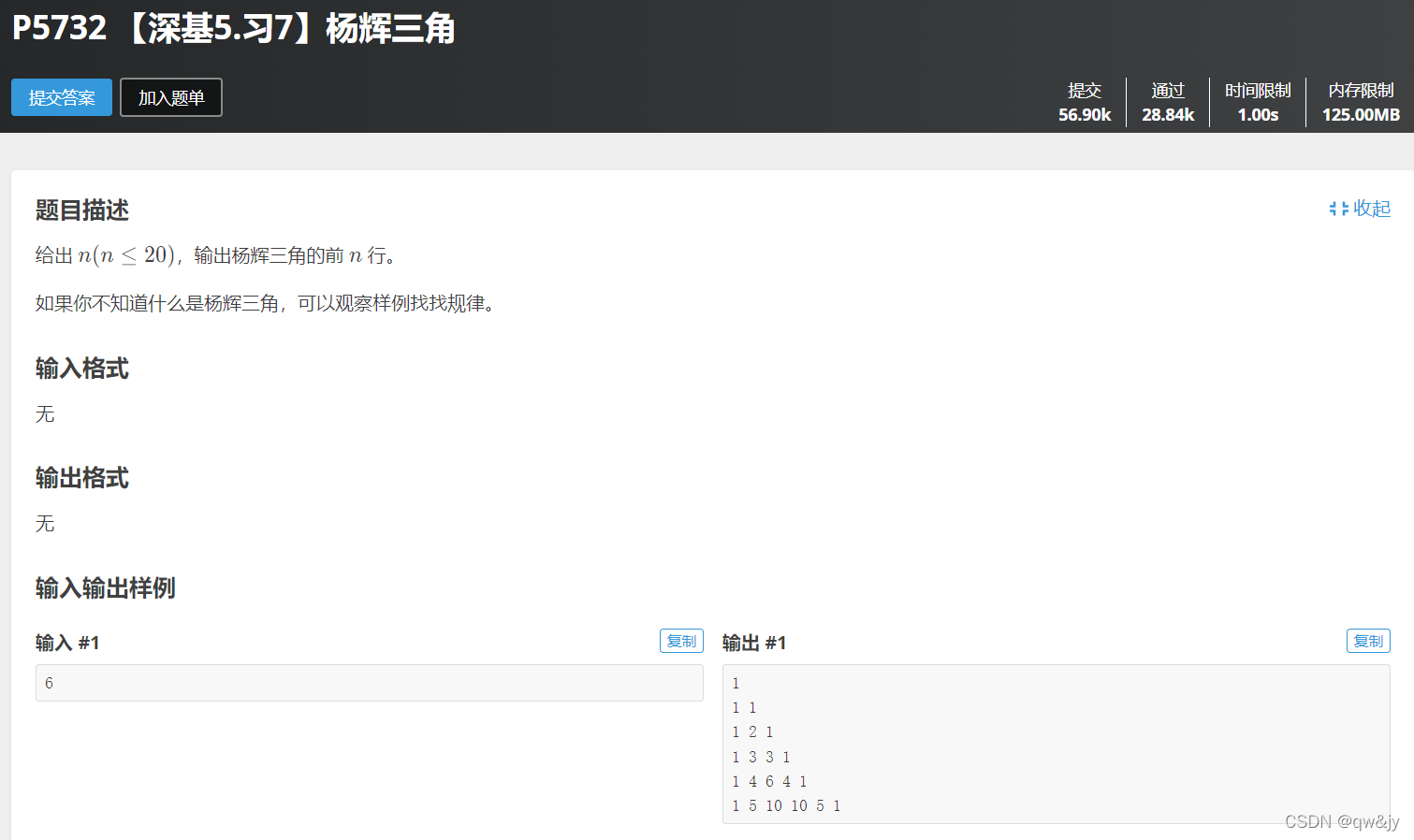Collapse the description with the 收起 link
Image resolution: width=1414 pixels, height=840 pixels.
coord(1360,209)
